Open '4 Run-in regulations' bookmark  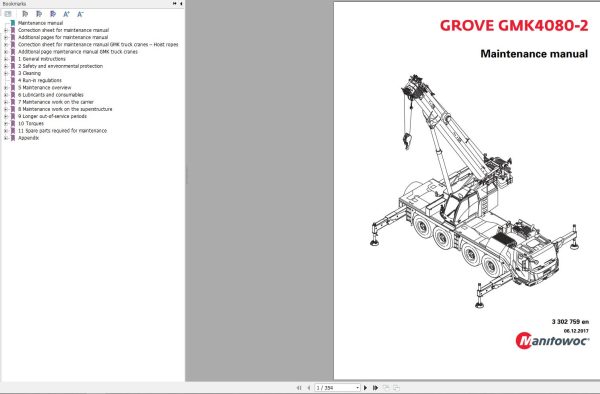pyautogui.click(x=40, y=80)
